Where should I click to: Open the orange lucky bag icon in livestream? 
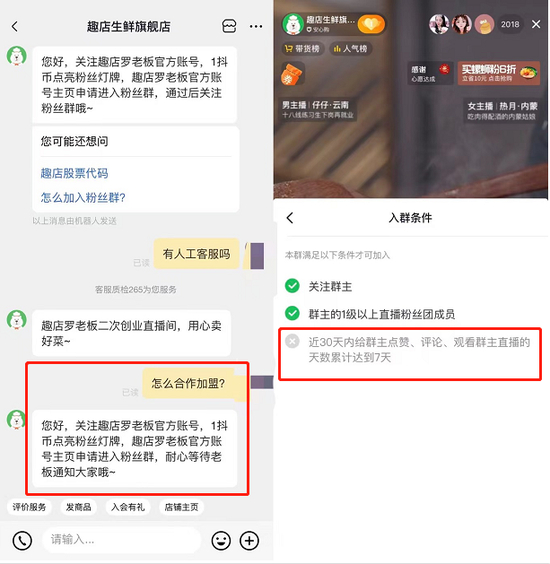[x=292, y=74]
